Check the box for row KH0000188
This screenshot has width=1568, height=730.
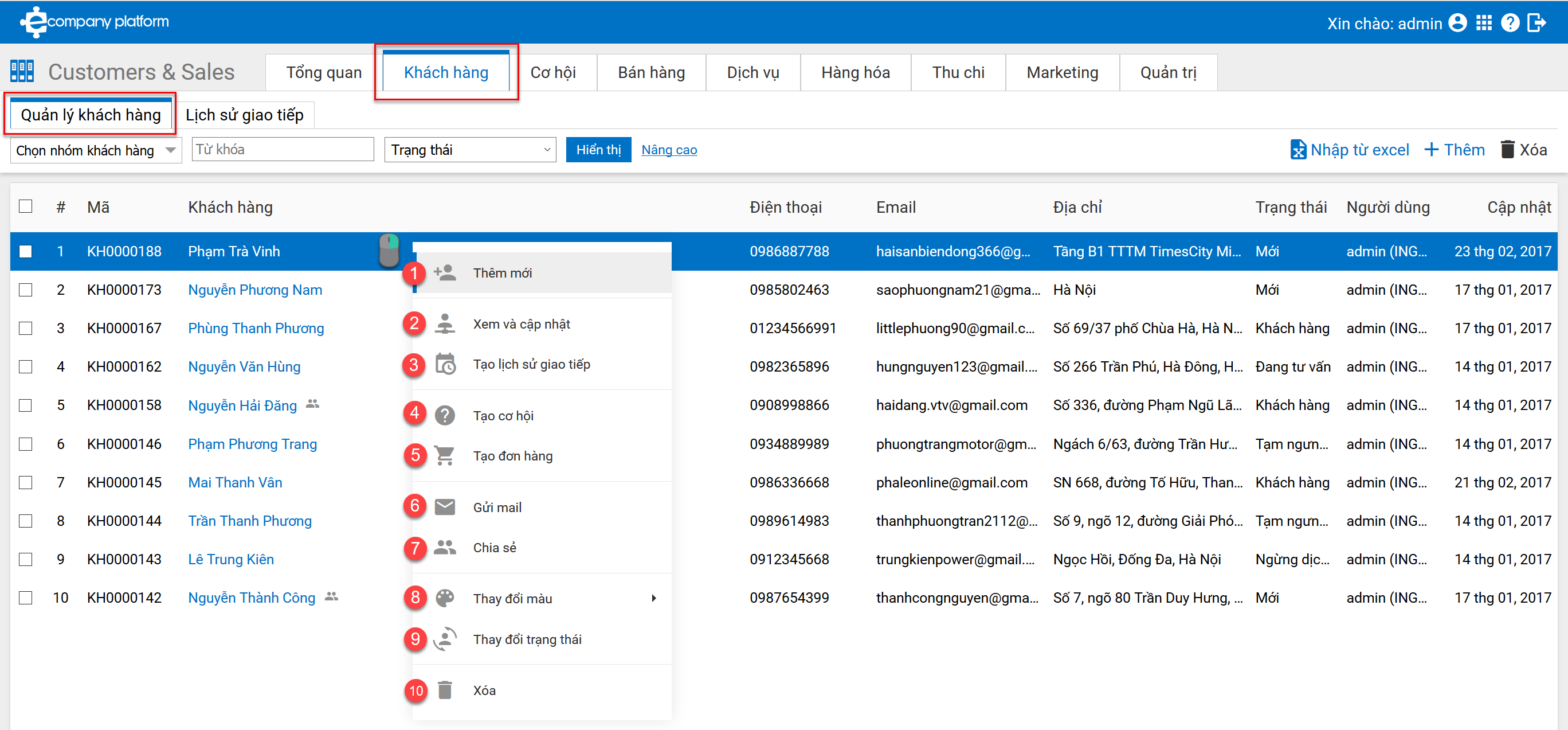[x=26, y=251]
